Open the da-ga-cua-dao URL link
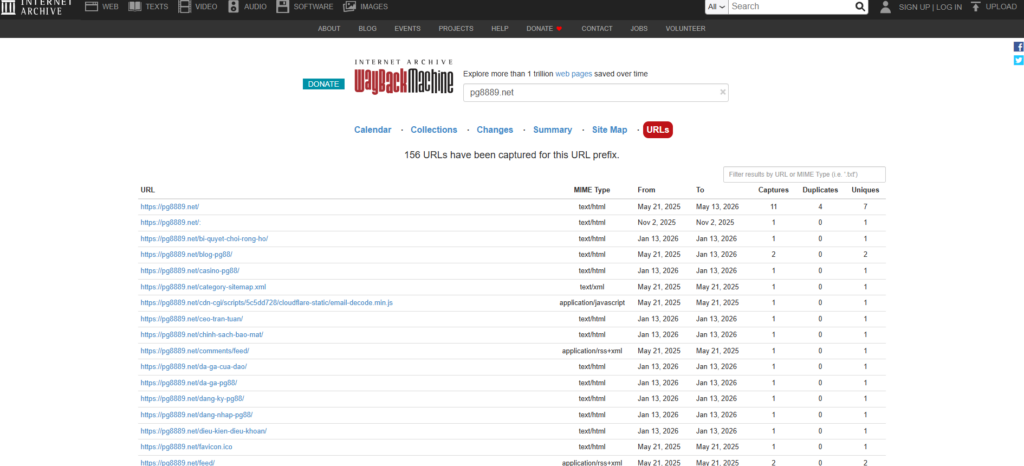Image resolution: width=1024 pixels, height=466 pixels. tap(194, 367)
